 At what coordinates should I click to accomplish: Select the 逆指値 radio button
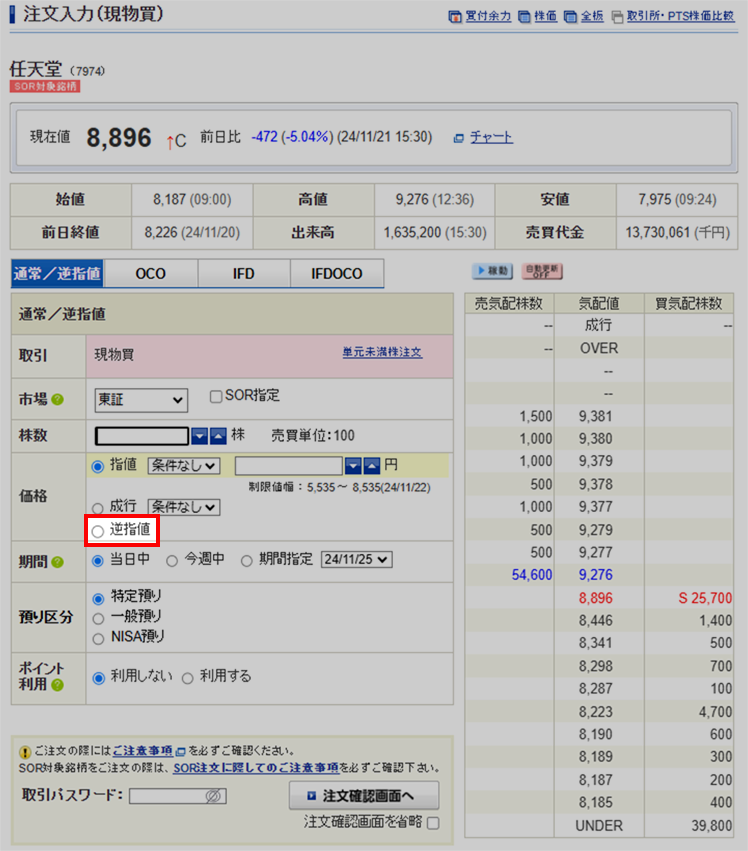click(98, 531)
